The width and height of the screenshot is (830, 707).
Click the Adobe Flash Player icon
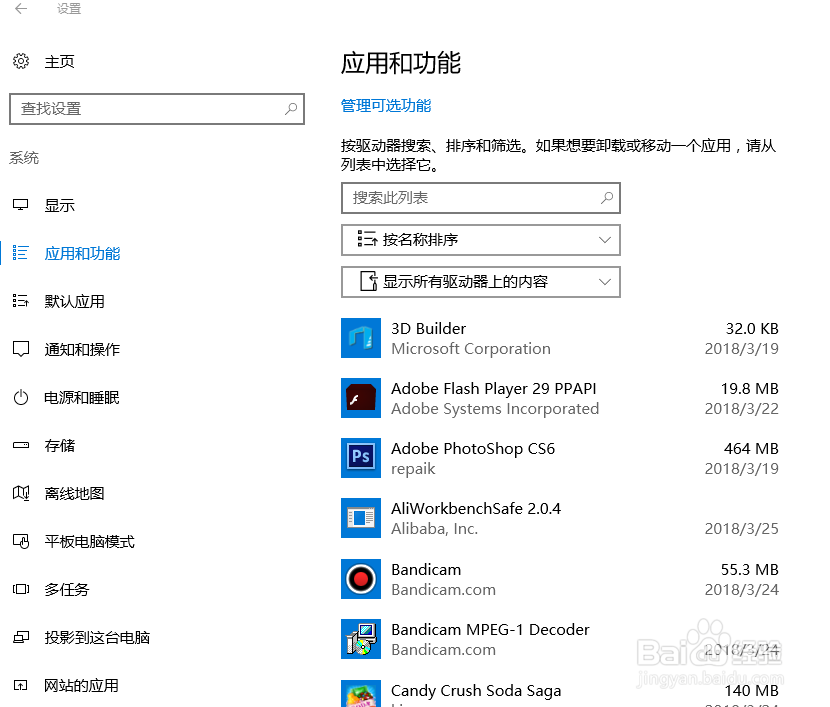pos(360,398)
